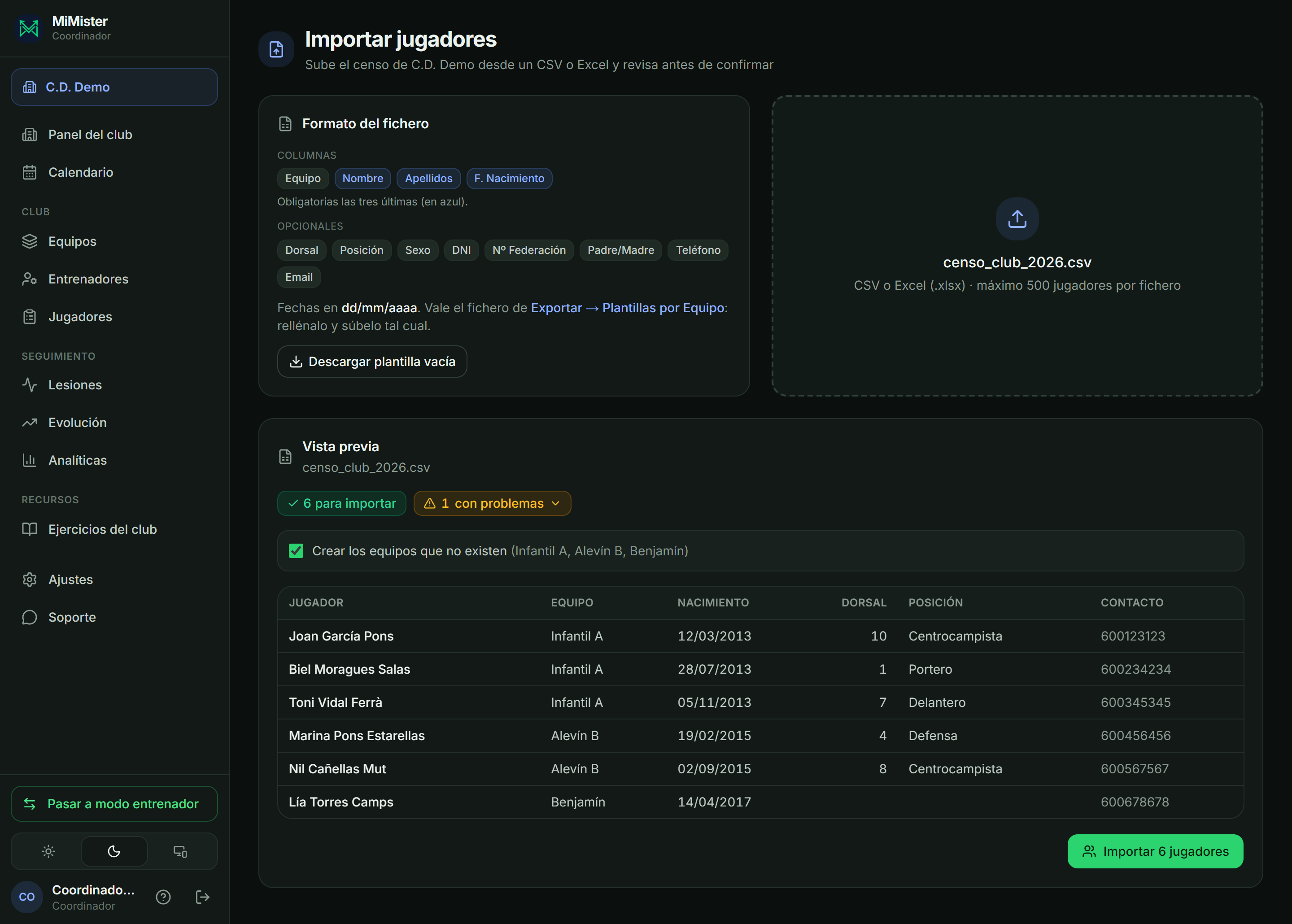
Task: Click the Lesiones pulse icon
Action: [30, 385]
